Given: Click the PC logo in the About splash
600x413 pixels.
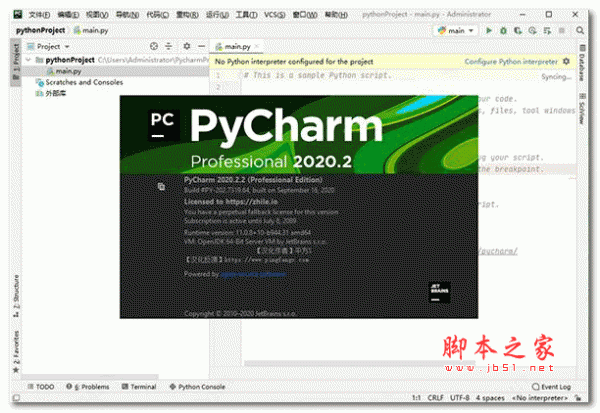Looking at the screenshot, I should [163, 126].
